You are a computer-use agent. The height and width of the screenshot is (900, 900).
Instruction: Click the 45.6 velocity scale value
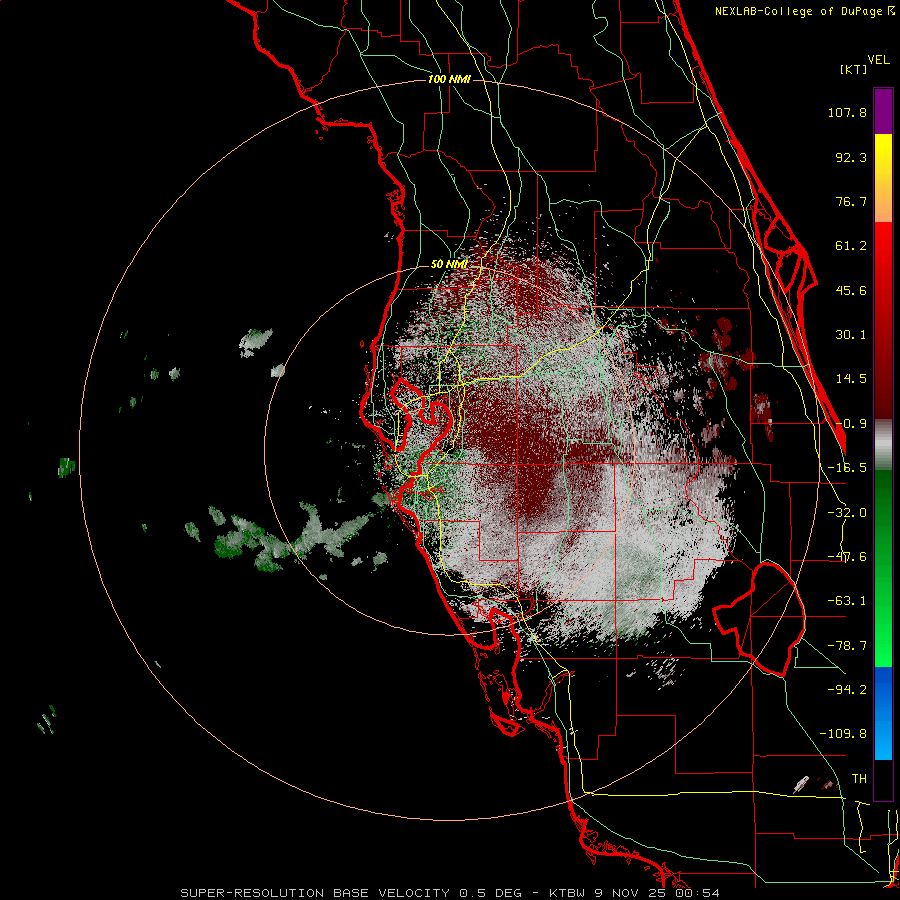coord(851,290)
